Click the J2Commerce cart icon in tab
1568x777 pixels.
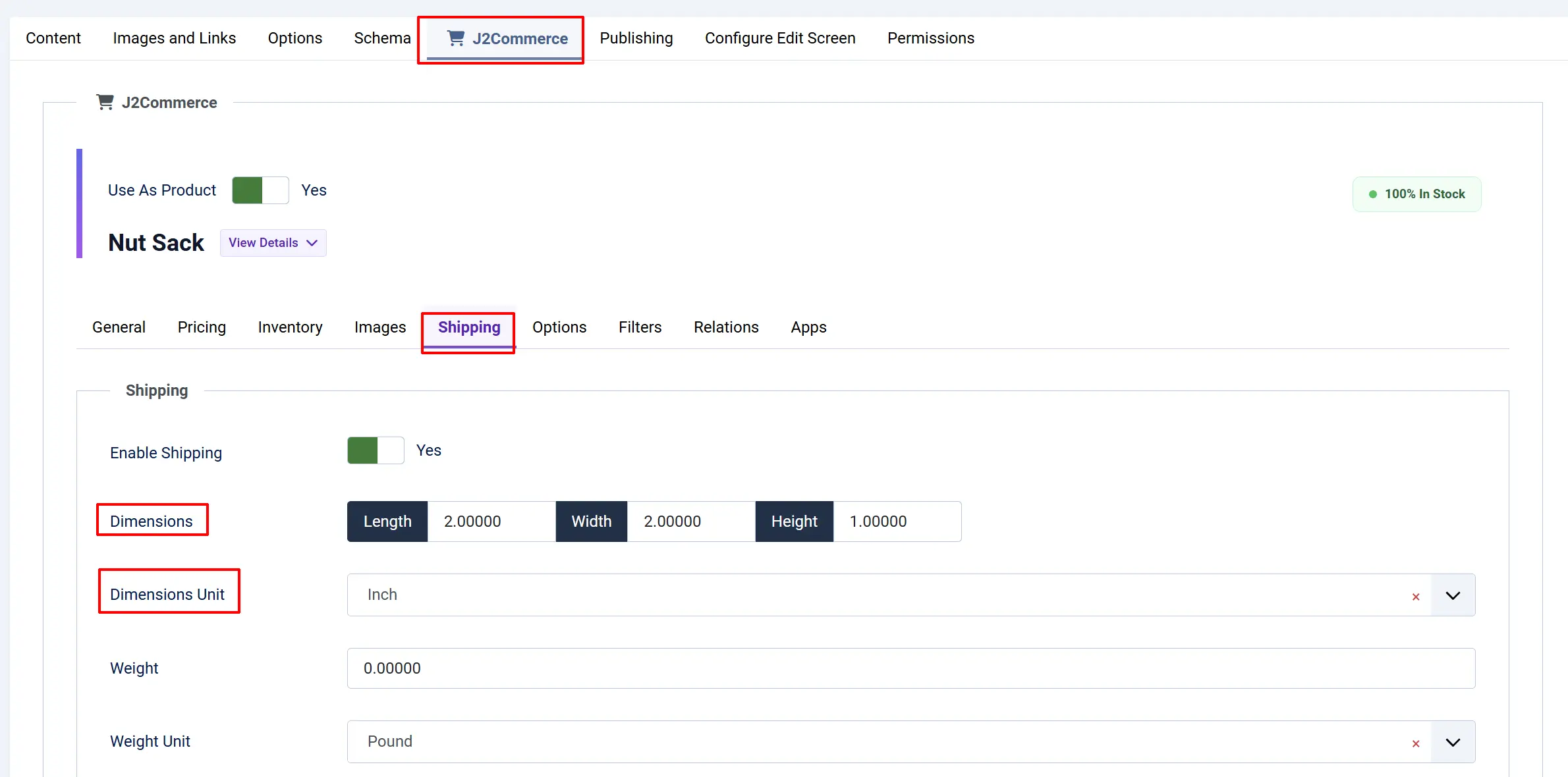(456, 38)
